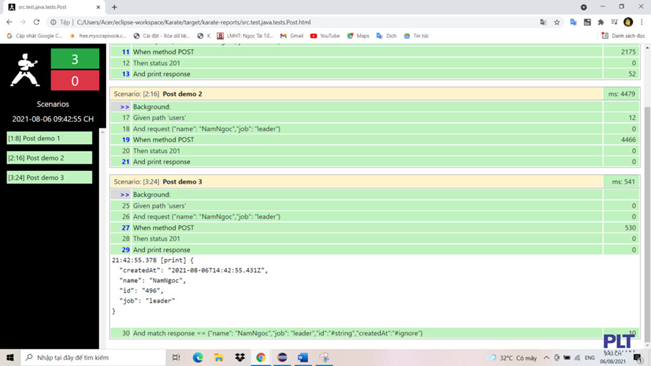Toggle Background of Post demo 3

coord(356,195)
